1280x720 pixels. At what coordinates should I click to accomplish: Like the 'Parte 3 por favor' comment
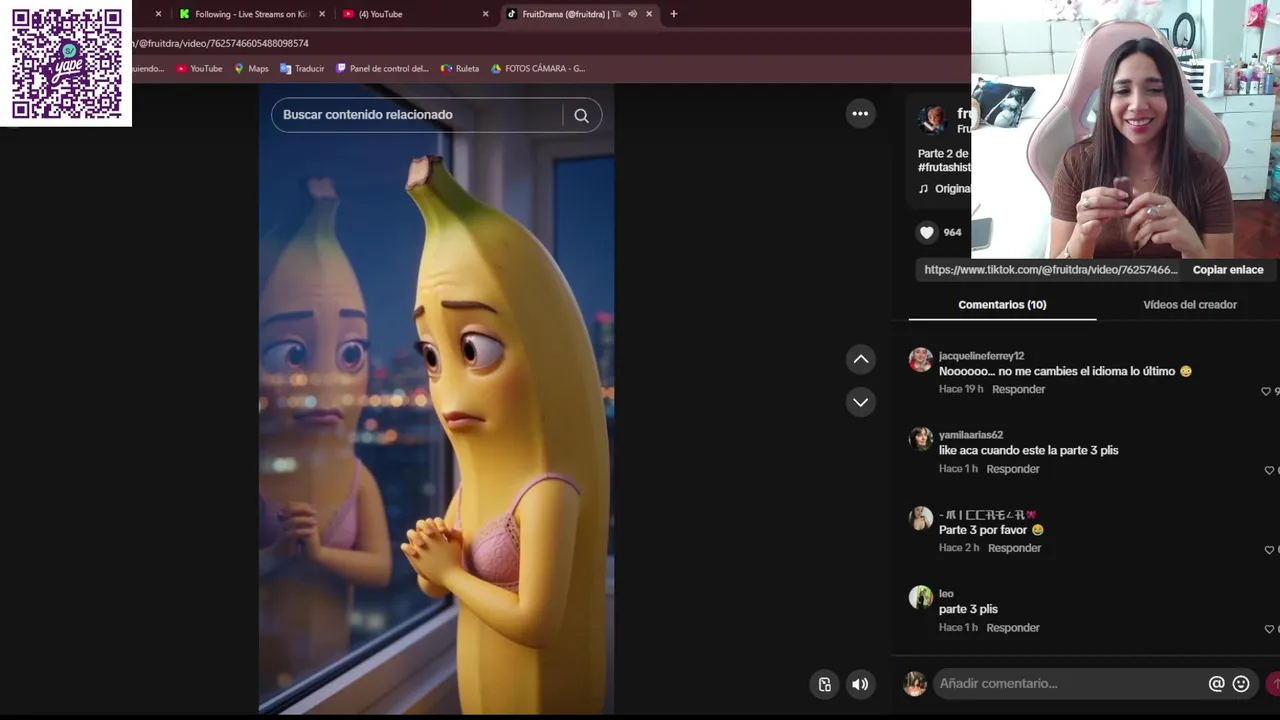pyautogui.click(x=1269, y=549)
